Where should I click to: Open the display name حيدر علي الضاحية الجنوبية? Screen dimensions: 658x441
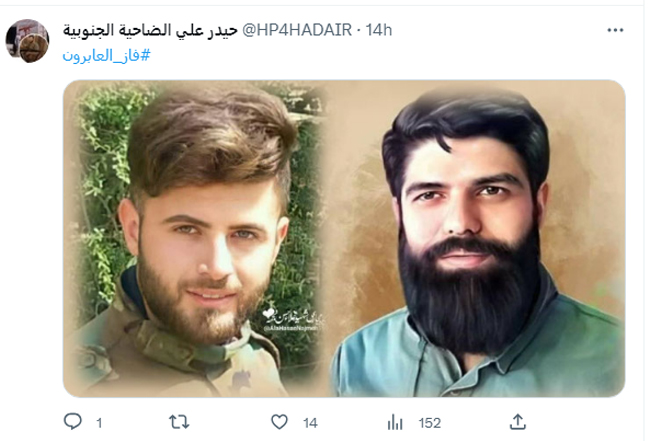(150, 30)
